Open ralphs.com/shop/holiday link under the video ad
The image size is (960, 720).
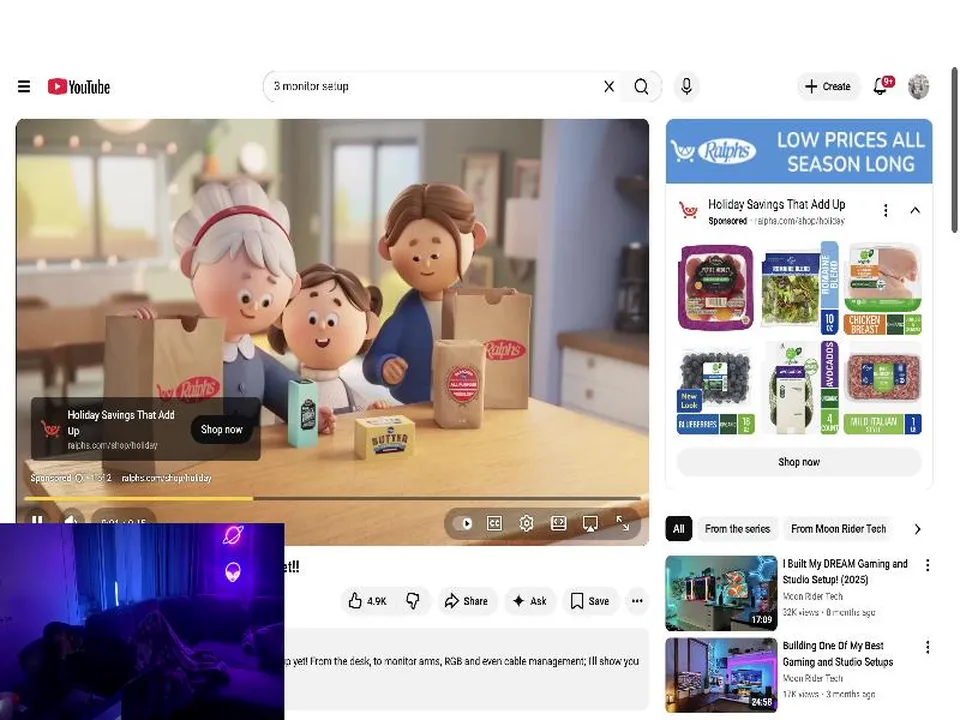[167, 478]
